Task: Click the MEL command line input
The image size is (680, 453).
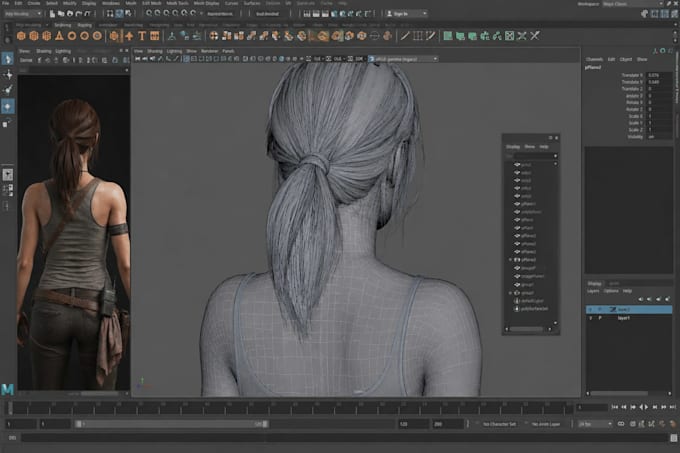Action: coord(345,438)
